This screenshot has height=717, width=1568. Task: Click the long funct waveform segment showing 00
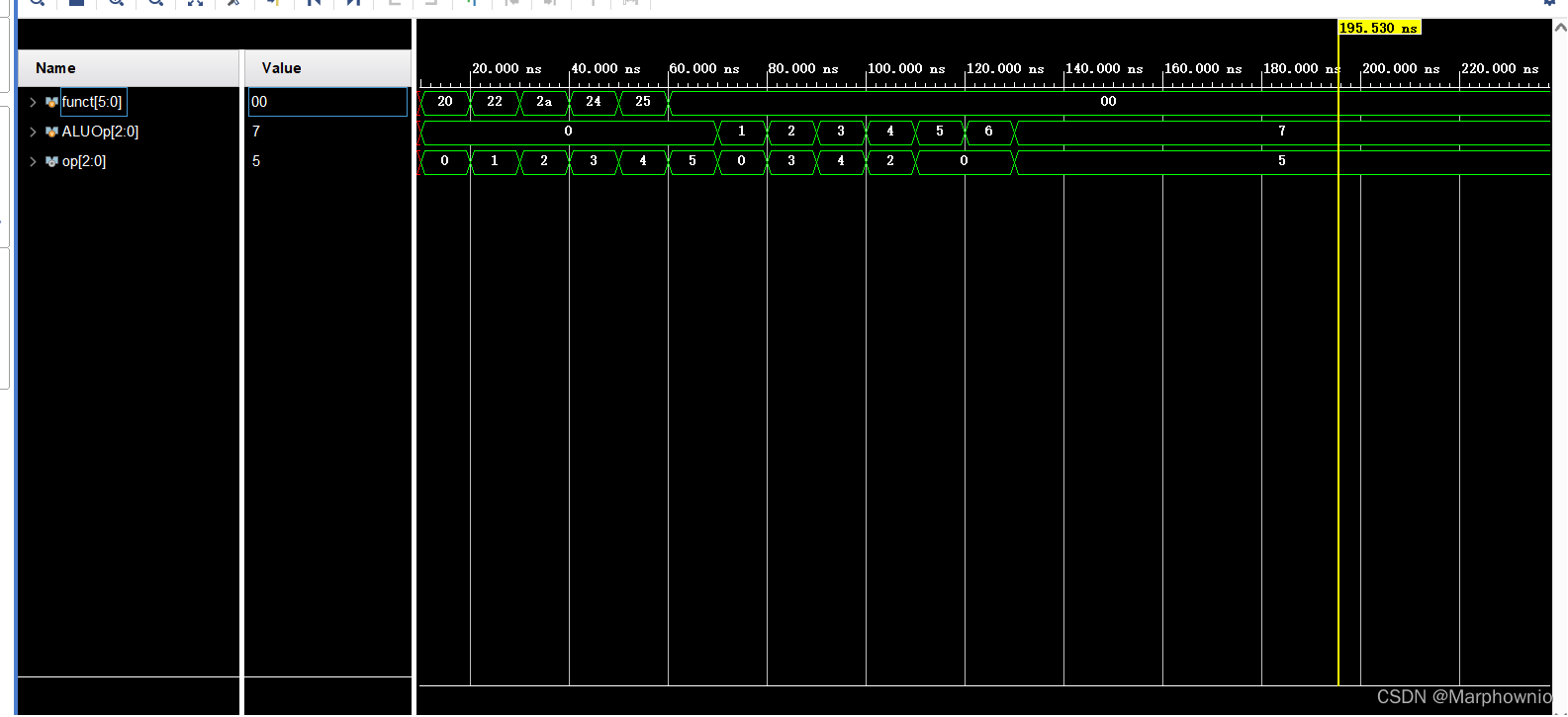pyautogui.click(x=1109, y=102)
